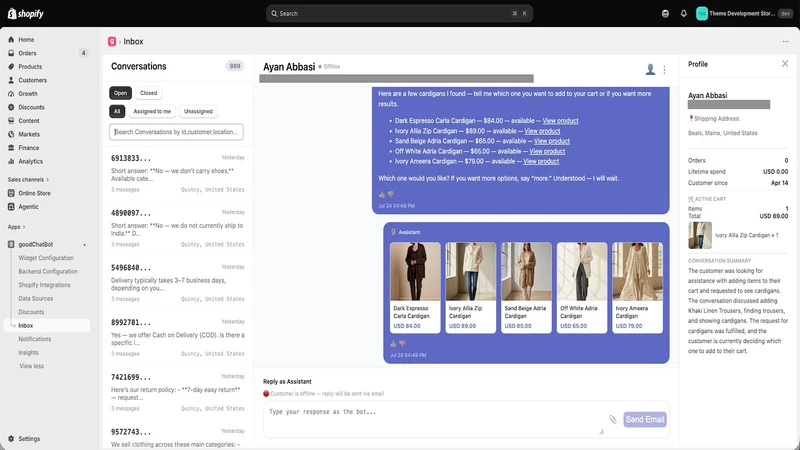Thumbs down the cardigan list message
This screenshot has width=800, height=450.
[391, 194]
